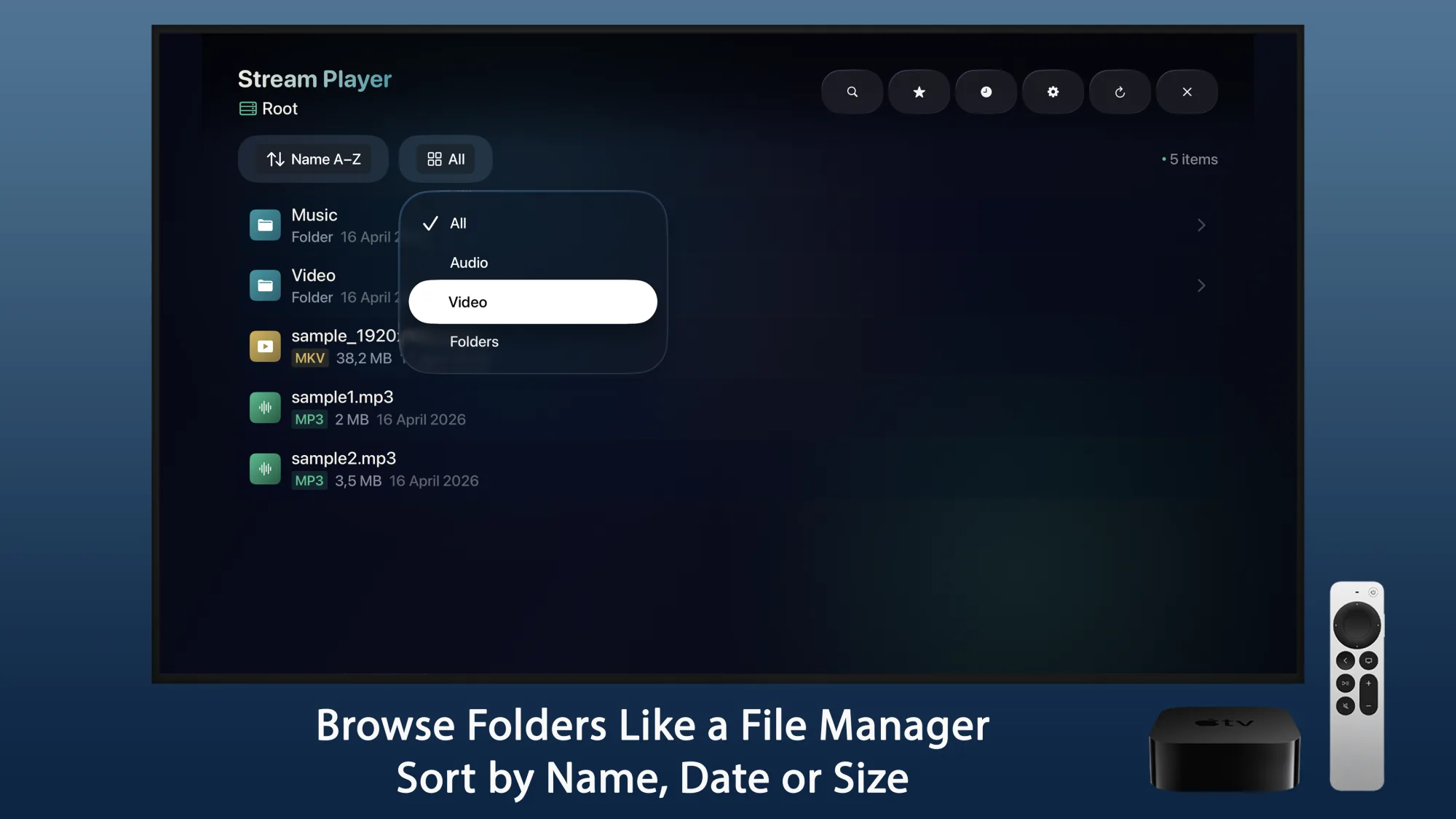The image size is (1456, 819).
Task: Play the sample1.mp3 file
Action: (x=728, y=408)
